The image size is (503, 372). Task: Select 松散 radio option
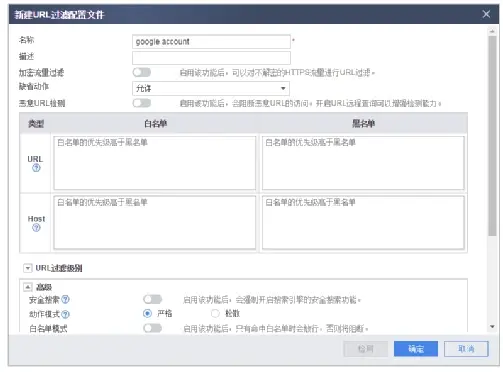point(215,313)
